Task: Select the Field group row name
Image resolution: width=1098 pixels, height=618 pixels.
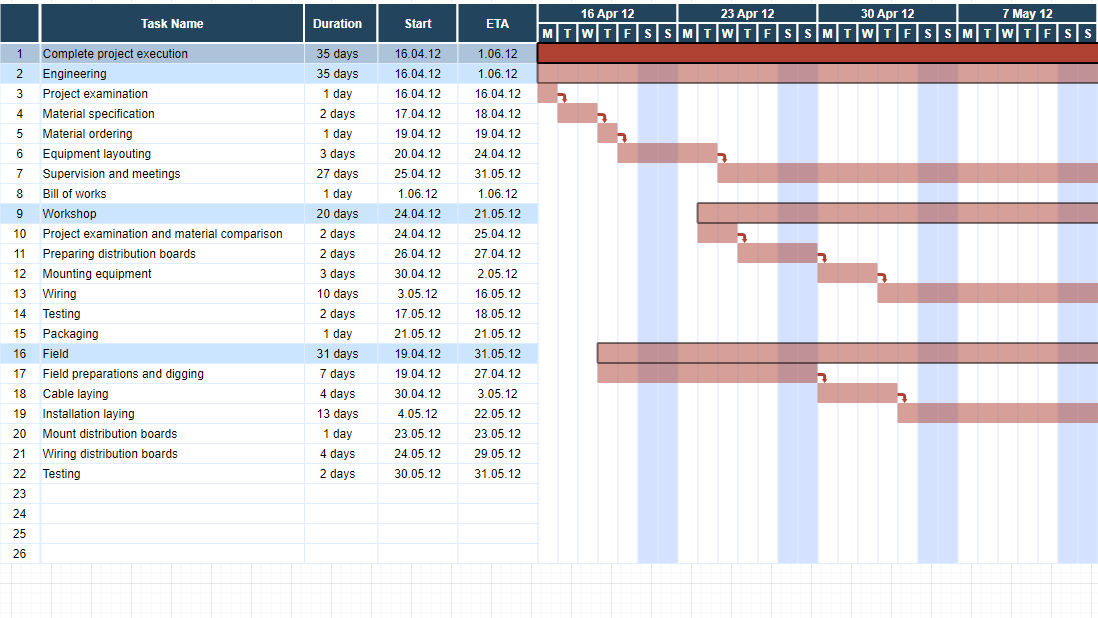Action: pos(56,354)
